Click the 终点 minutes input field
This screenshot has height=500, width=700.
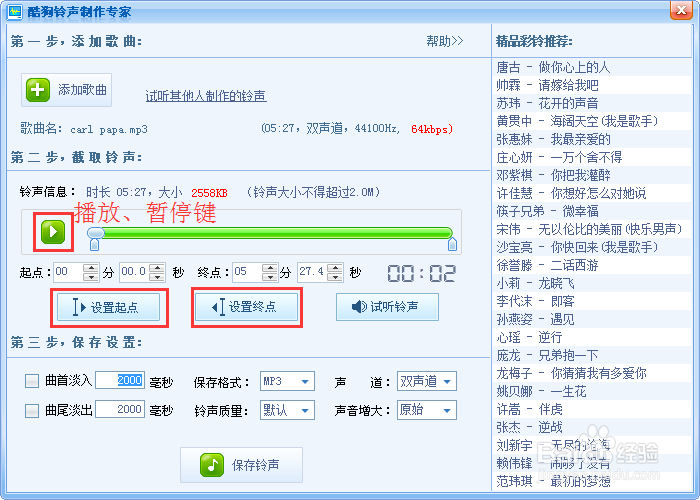247,272
